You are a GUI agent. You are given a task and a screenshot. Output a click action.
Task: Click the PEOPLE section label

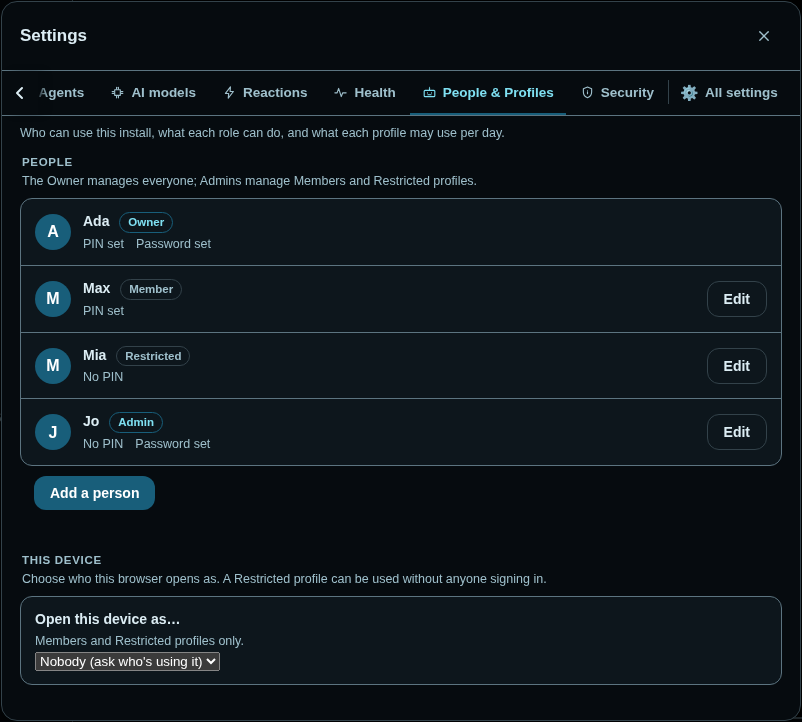[x=47, y=162]
